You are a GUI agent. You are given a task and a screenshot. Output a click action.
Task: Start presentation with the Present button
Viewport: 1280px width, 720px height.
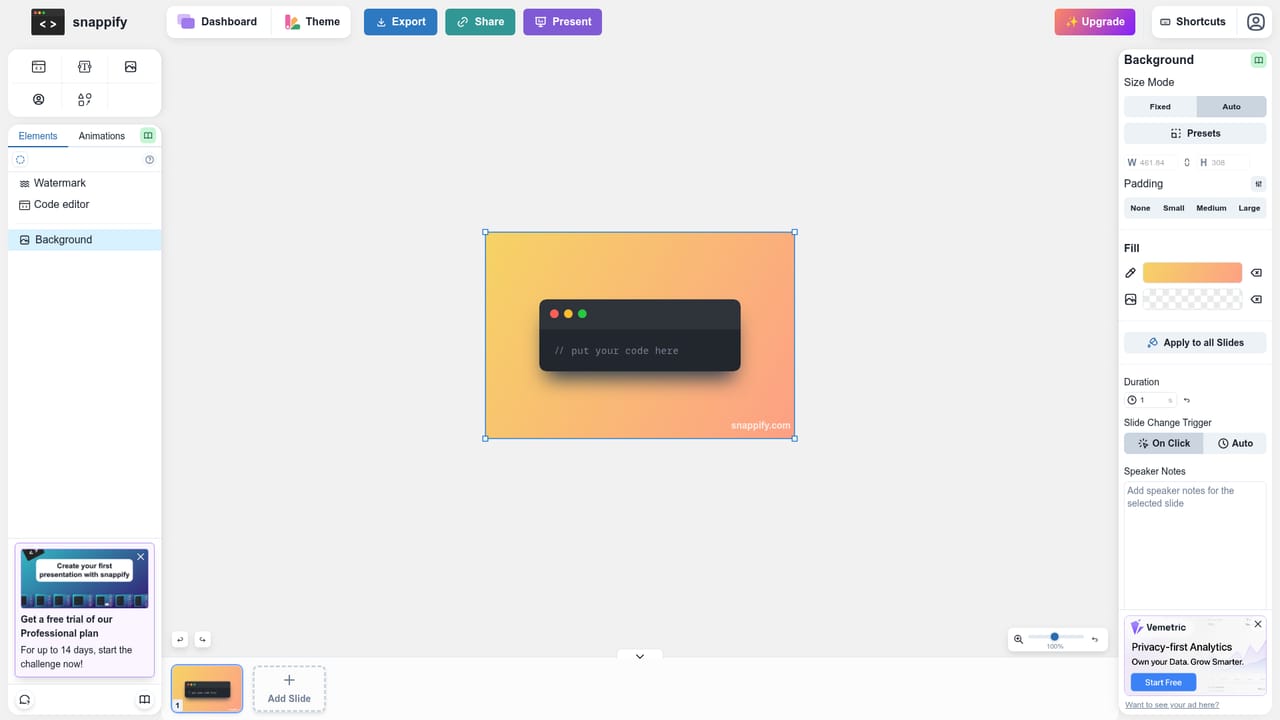coord(562,22)
